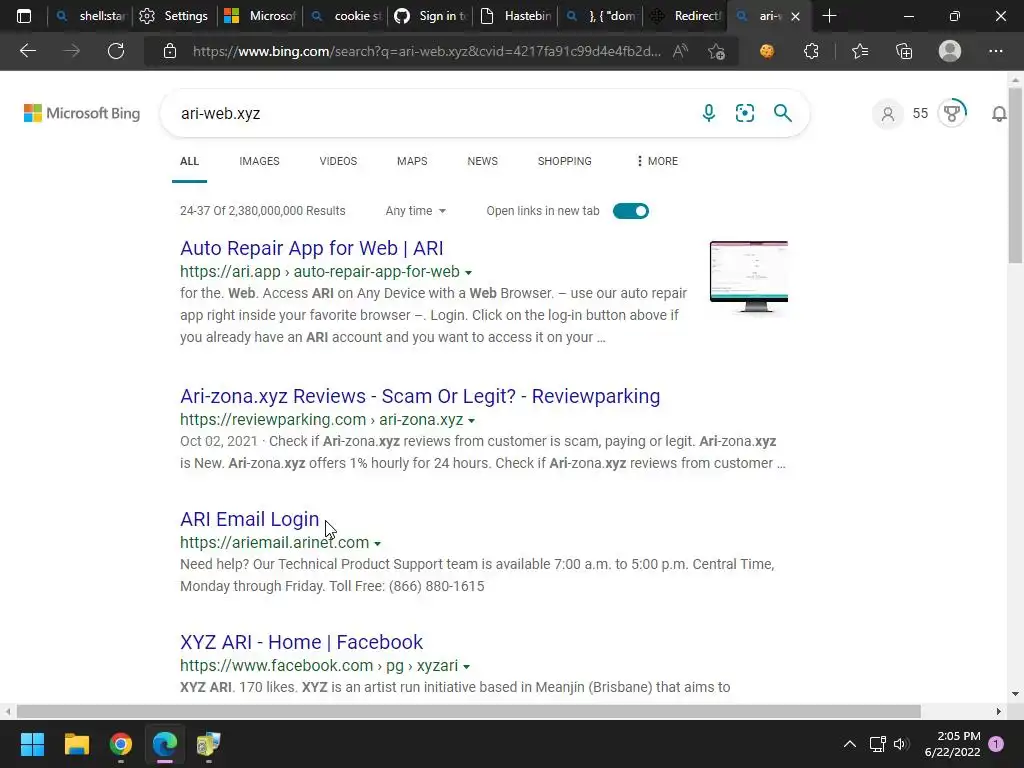
Task: Expand the MORE search categories menu
Action: click(657, 161)
